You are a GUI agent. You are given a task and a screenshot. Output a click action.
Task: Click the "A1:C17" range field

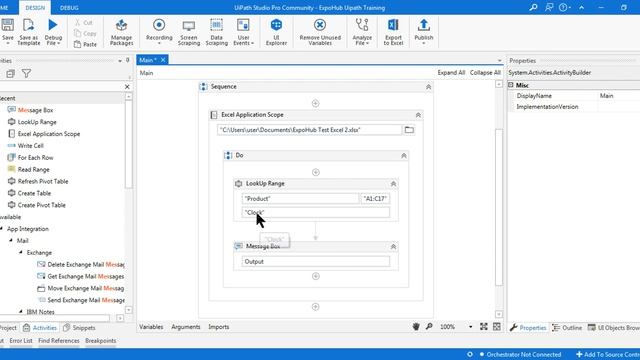375,199
